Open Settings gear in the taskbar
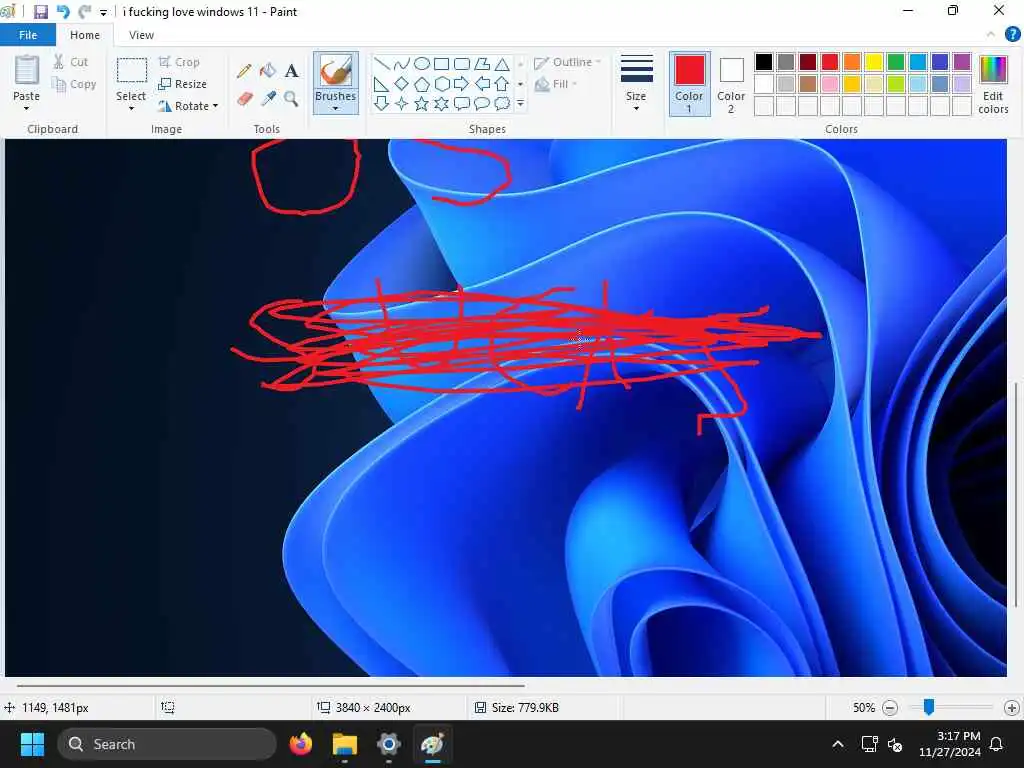The image size is (1024, 768). tap(389, 744)
